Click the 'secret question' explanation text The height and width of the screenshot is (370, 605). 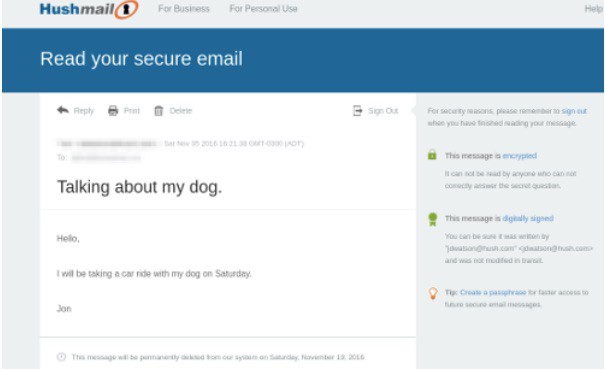pos(510,180)
